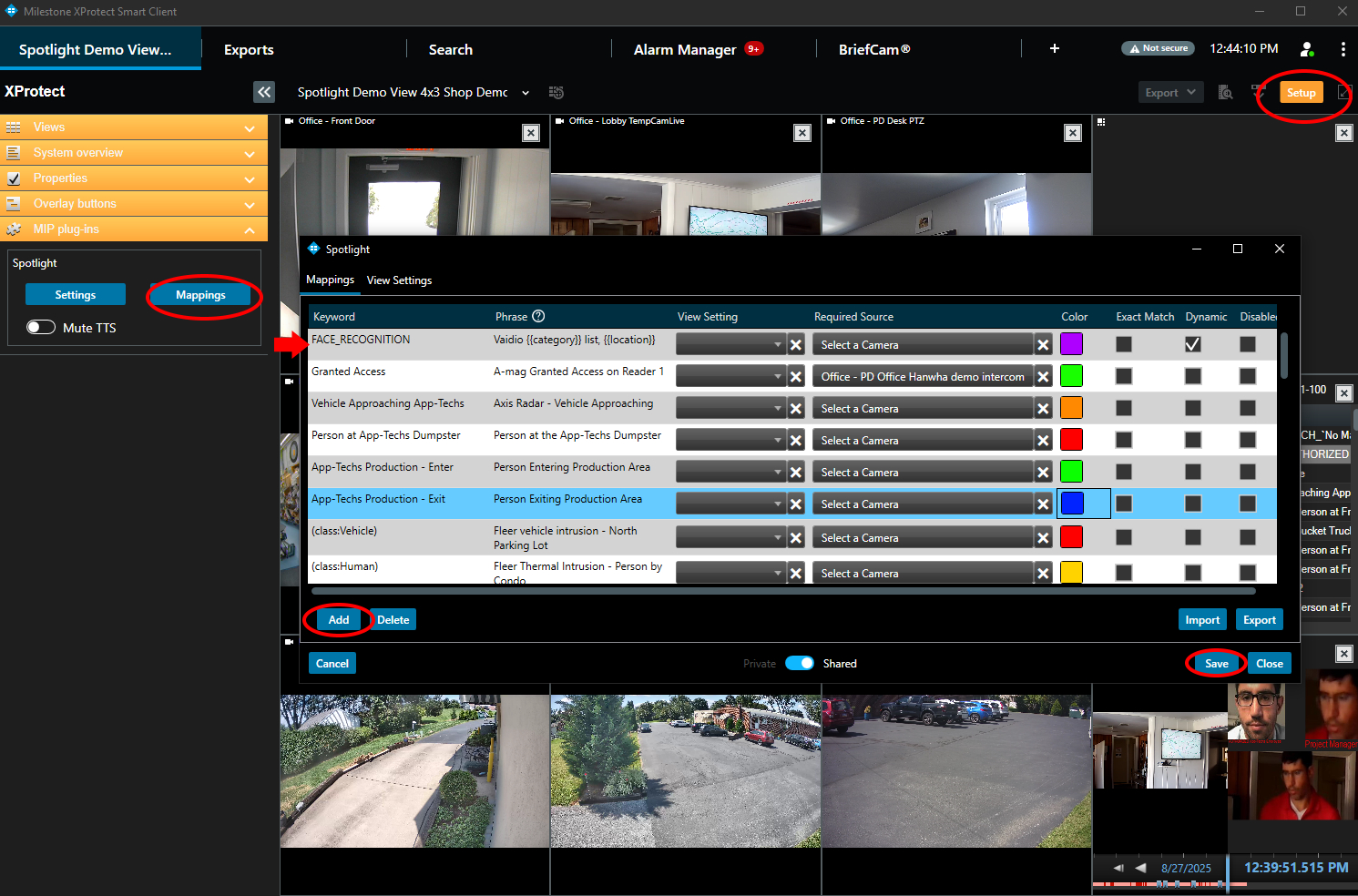Open the Alarm Manager tab

685,50
